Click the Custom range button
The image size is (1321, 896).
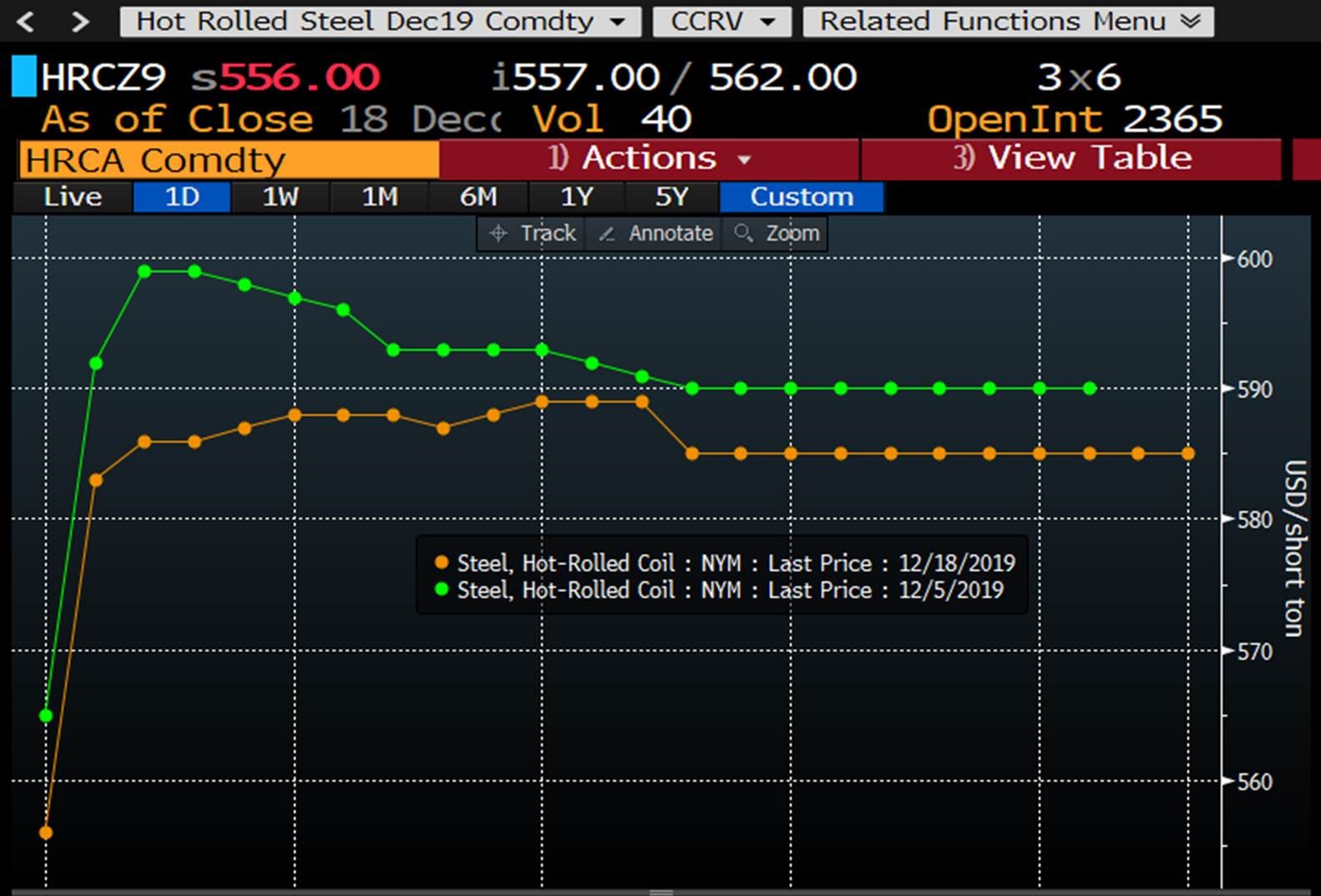pyautogui.click(x=801, y=197)
